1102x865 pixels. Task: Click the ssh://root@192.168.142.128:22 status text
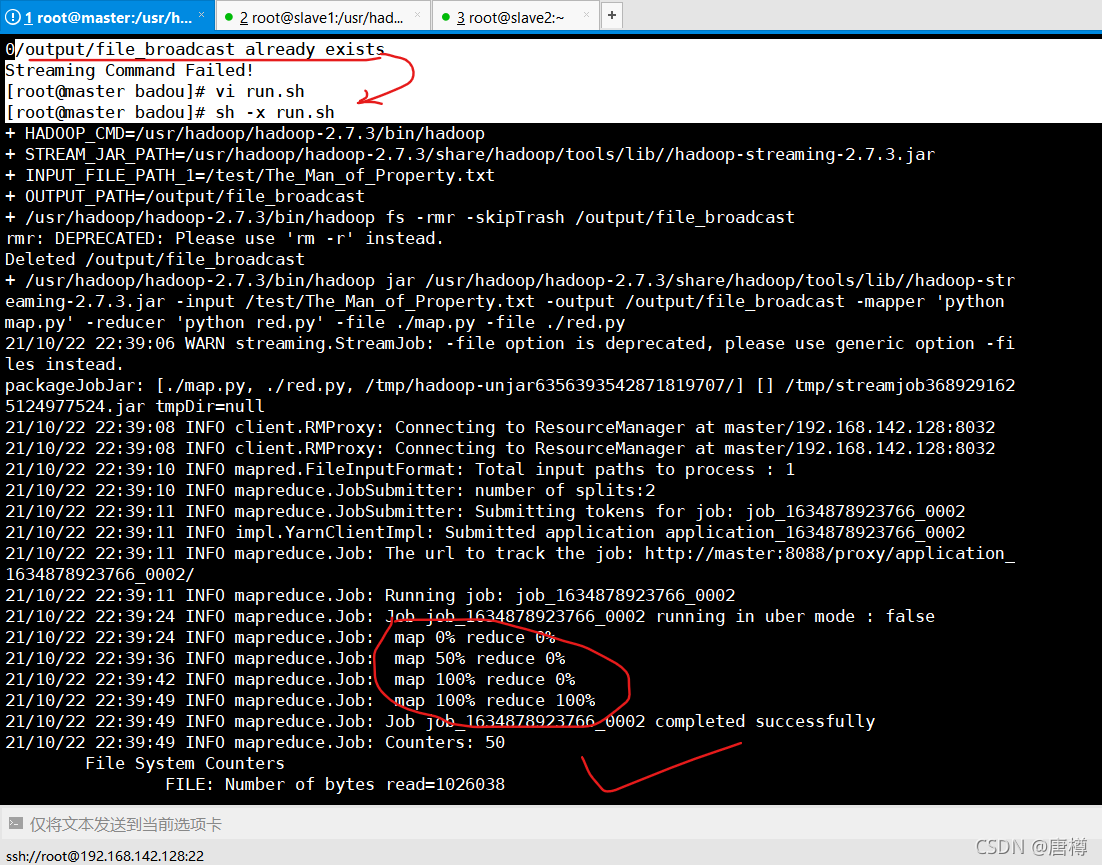[105, 856]
